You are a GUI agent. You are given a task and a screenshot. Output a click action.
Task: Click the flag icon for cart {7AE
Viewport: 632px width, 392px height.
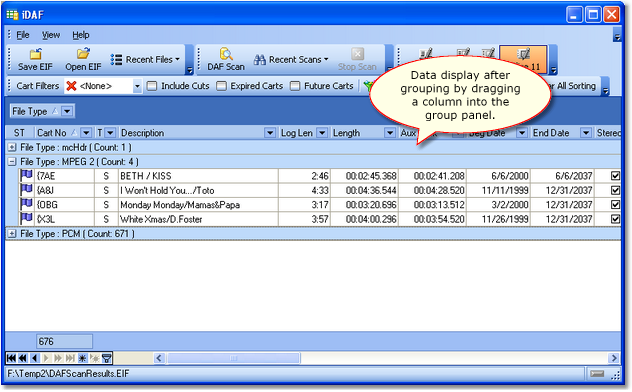(x=27, y=175)
